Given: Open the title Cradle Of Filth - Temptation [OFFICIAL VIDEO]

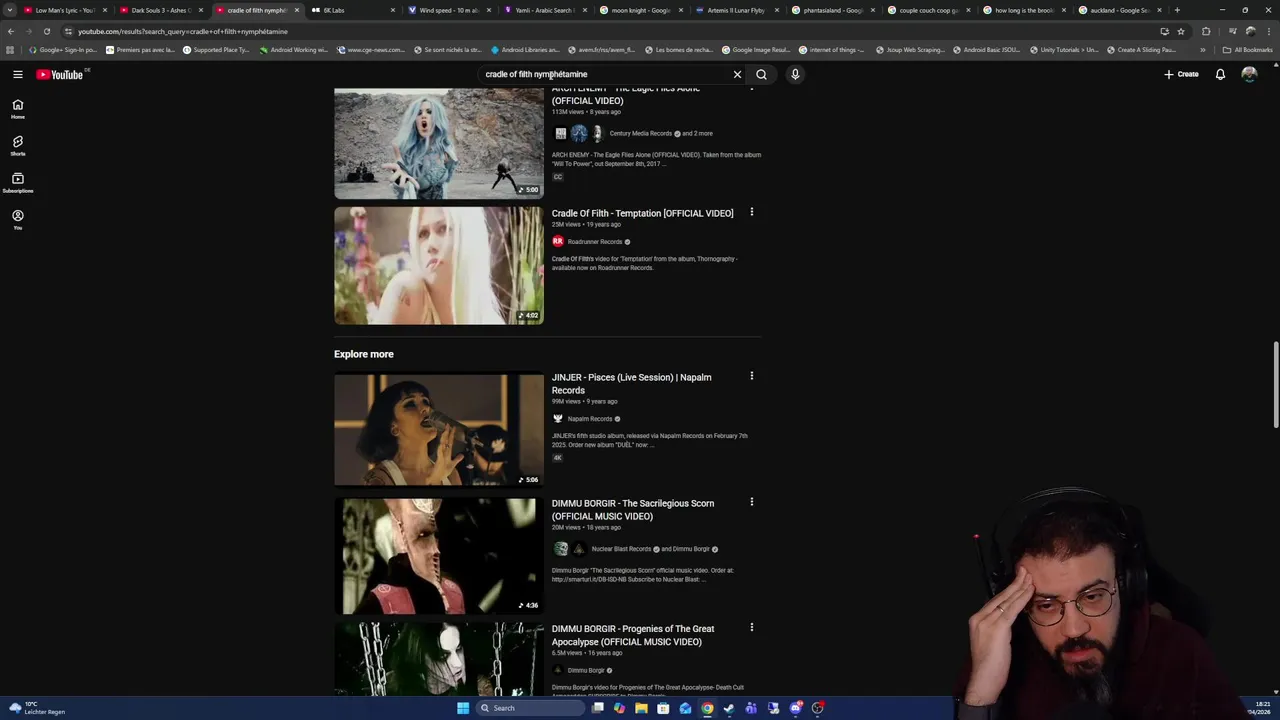Looking at the screenshot, I should click(642, 213).
